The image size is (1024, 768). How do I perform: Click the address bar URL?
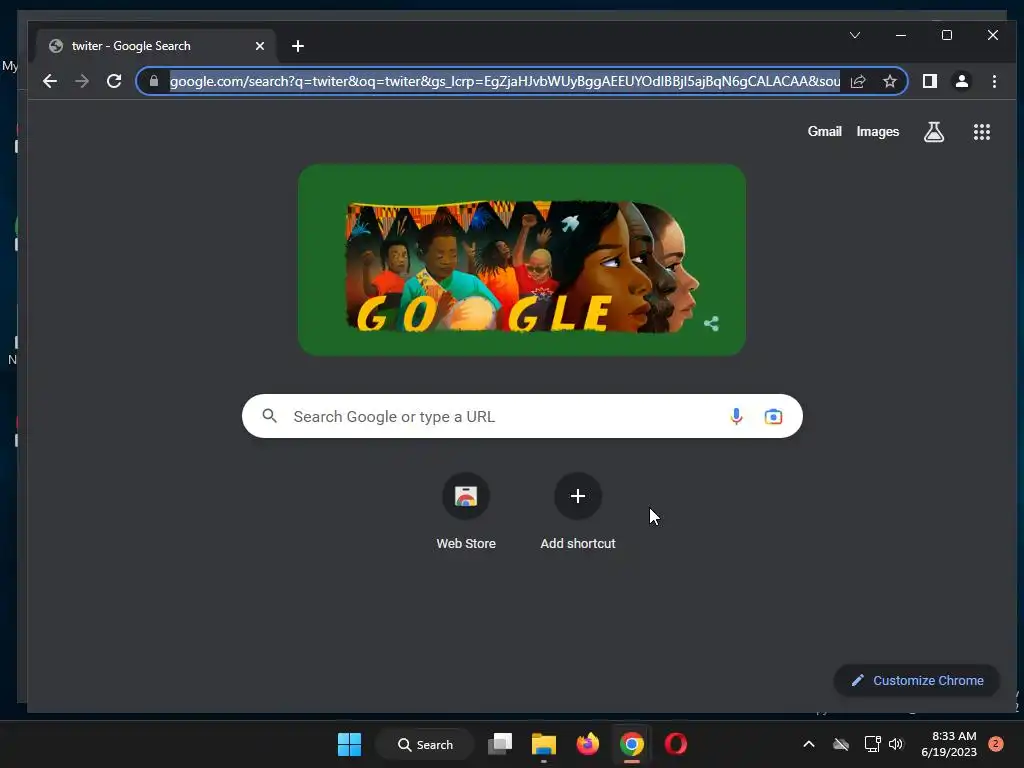click(x=505, y=81)
